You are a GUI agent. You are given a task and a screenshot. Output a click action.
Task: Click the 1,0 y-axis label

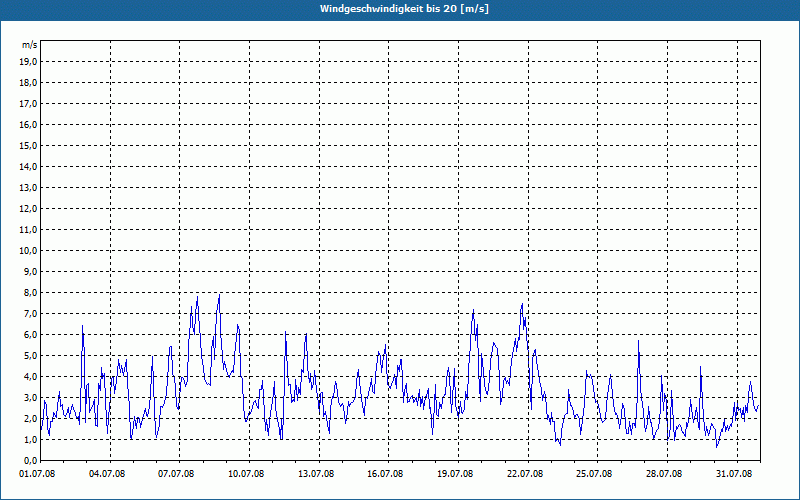31,439
